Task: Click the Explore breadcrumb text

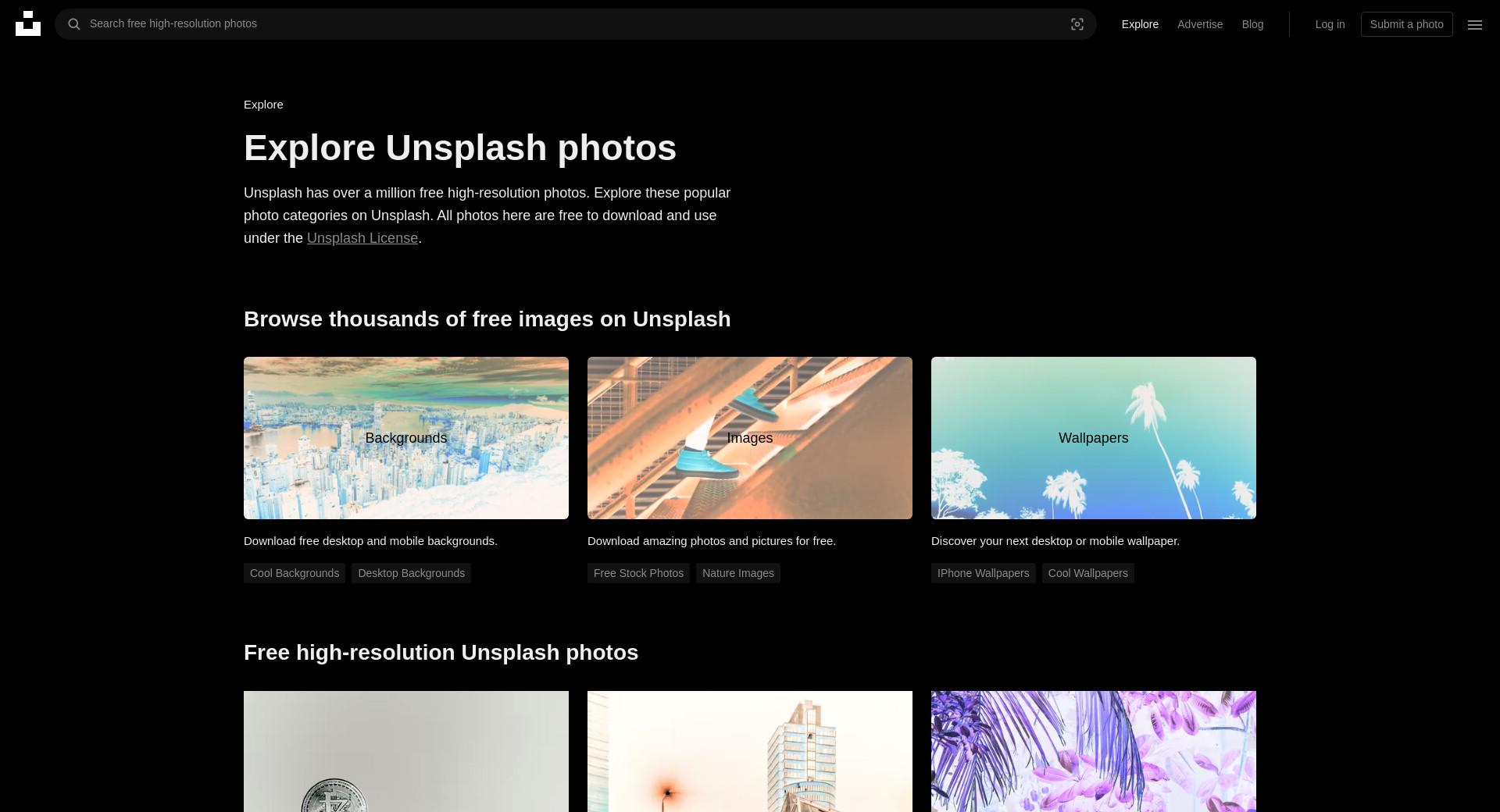Action: [x=263, y=105]
